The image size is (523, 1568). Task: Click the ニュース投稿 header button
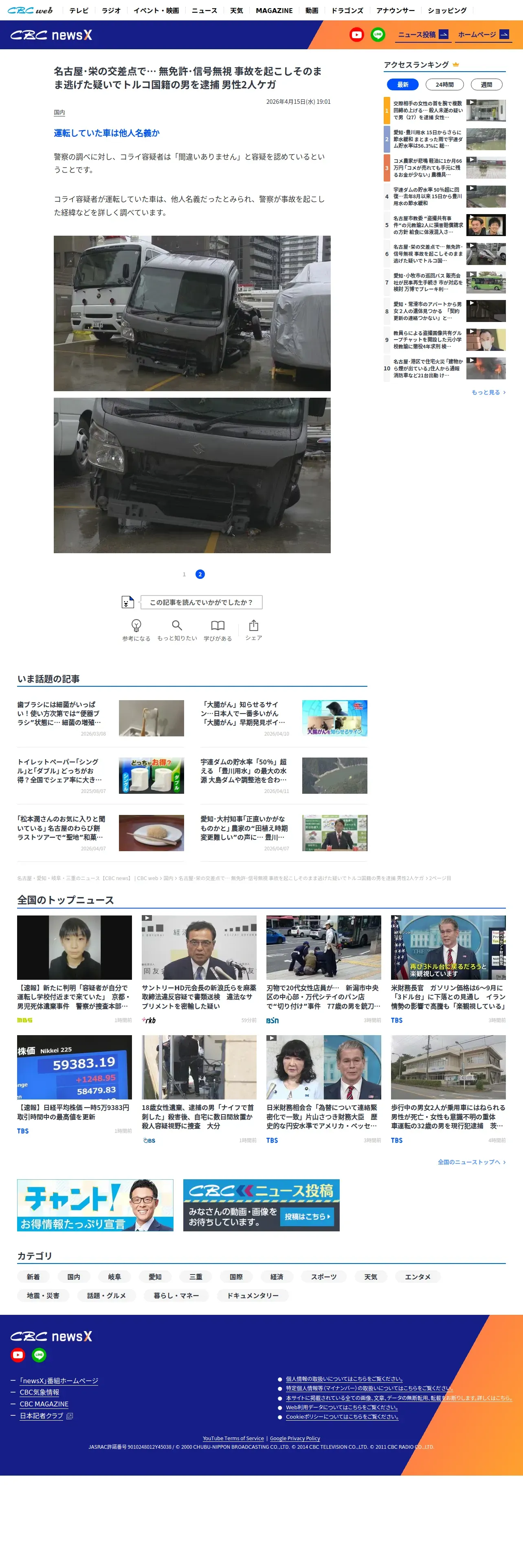(x=423, y=35)
